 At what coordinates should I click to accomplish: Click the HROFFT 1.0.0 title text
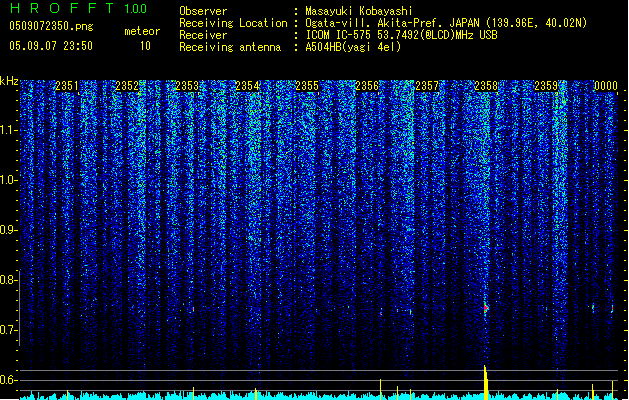(78, 8)
